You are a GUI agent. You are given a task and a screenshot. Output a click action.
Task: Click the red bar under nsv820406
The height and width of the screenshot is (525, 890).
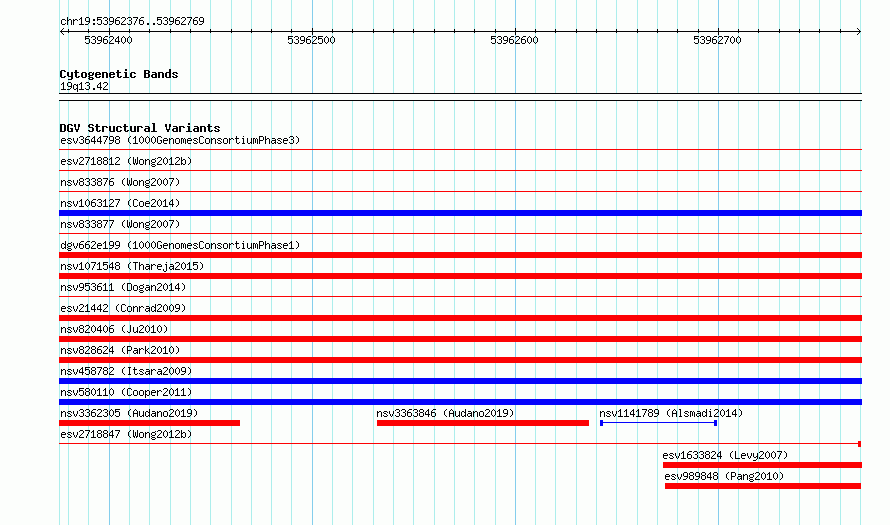pyautogui.click(x=460, y=339)
